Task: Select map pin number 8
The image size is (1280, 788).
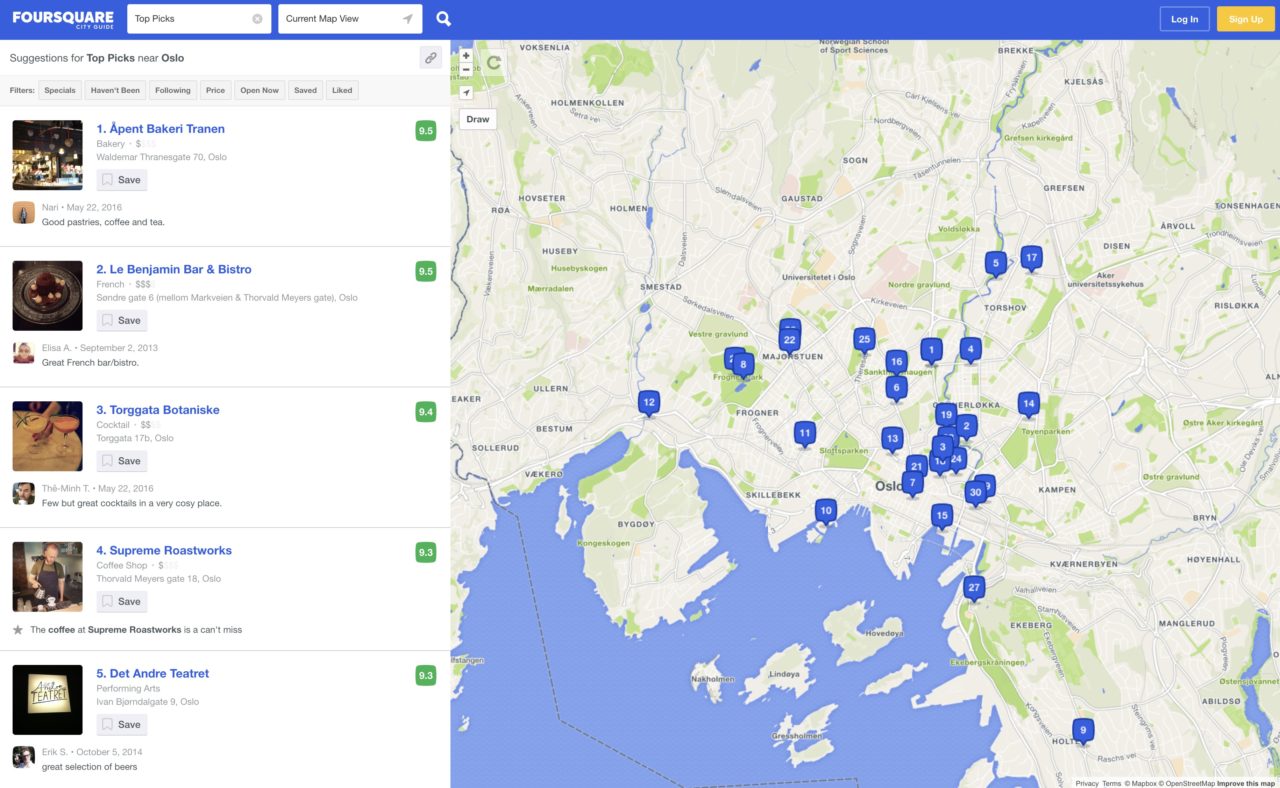Action: tap(743, 366)
